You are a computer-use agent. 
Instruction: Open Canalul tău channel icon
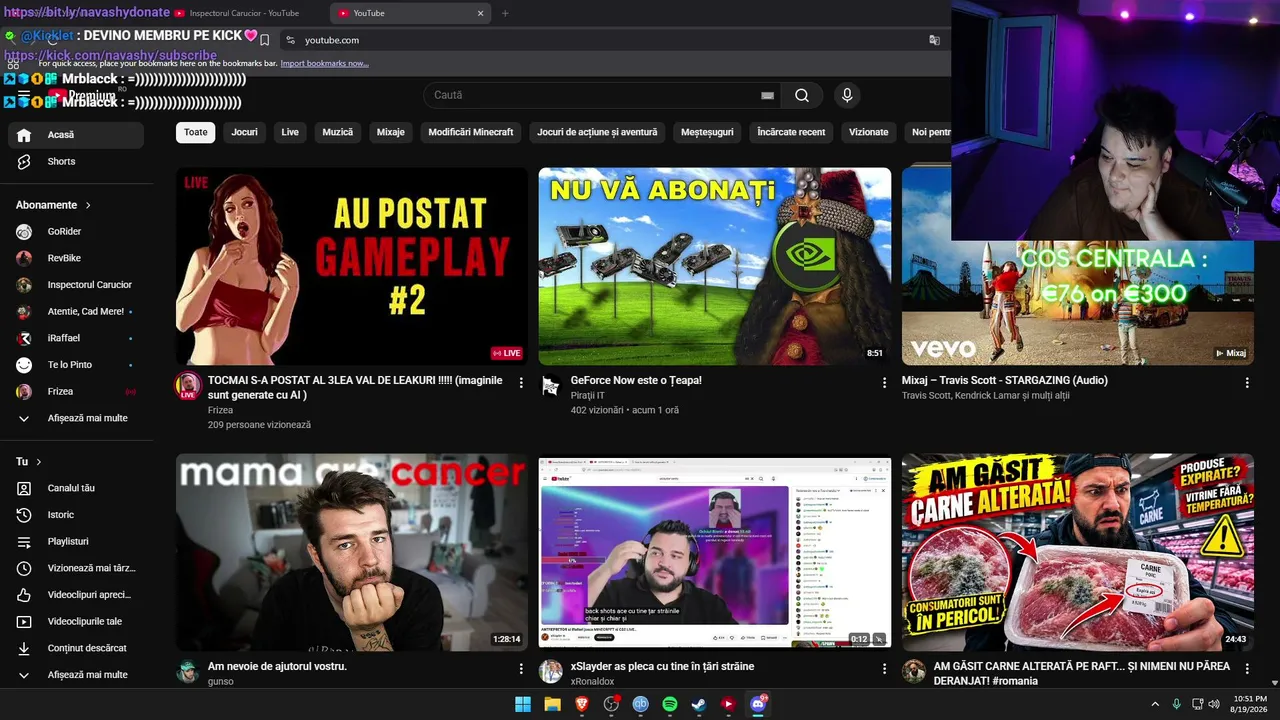click(x=24, y=488)
